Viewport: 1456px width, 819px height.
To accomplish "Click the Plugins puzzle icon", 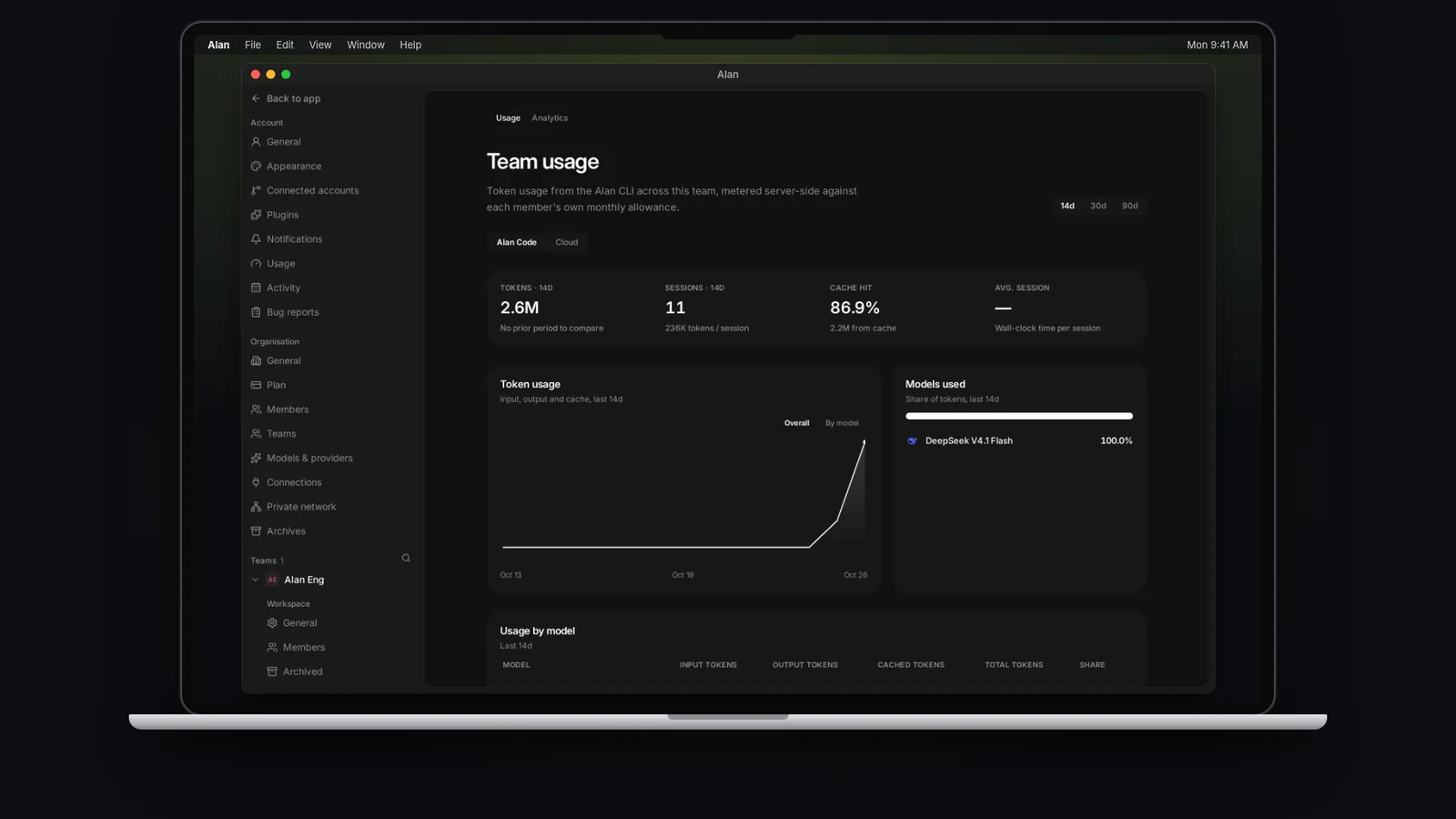I will pos(256,215).
